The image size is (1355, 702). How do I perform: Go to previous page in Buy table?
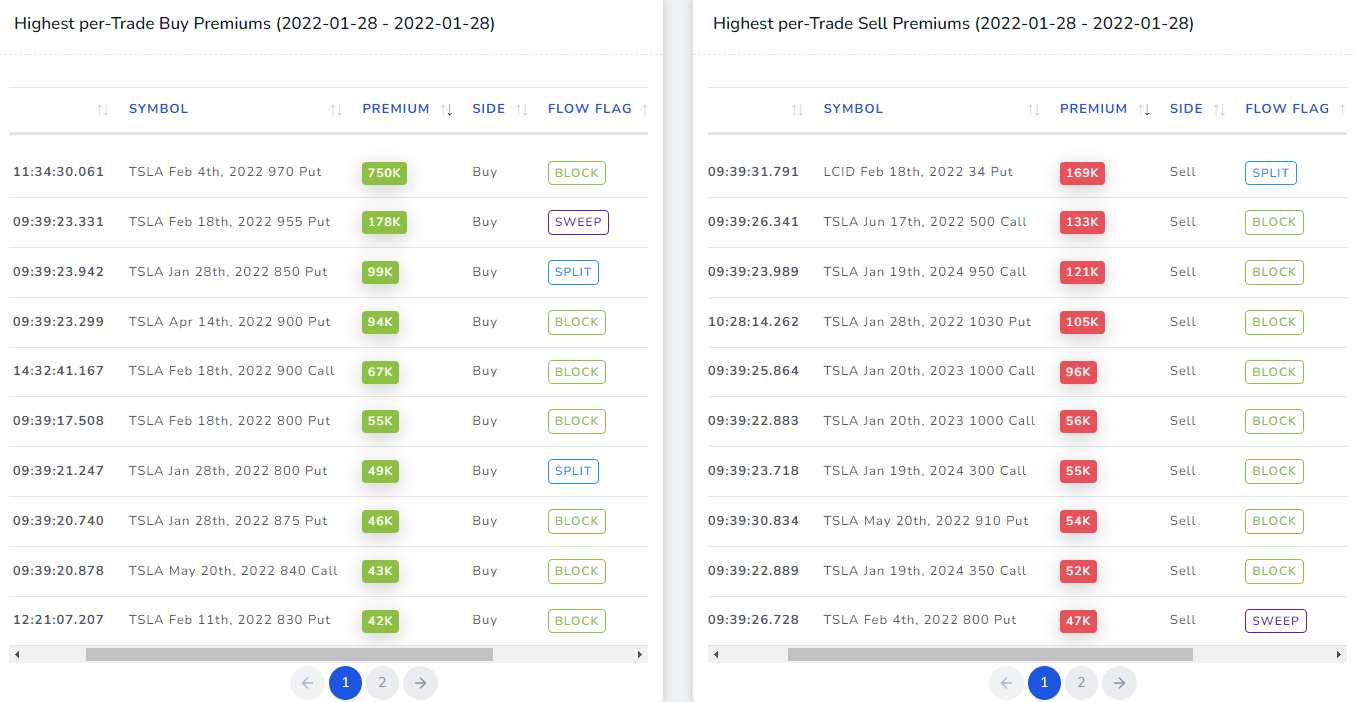click(308, 683)
